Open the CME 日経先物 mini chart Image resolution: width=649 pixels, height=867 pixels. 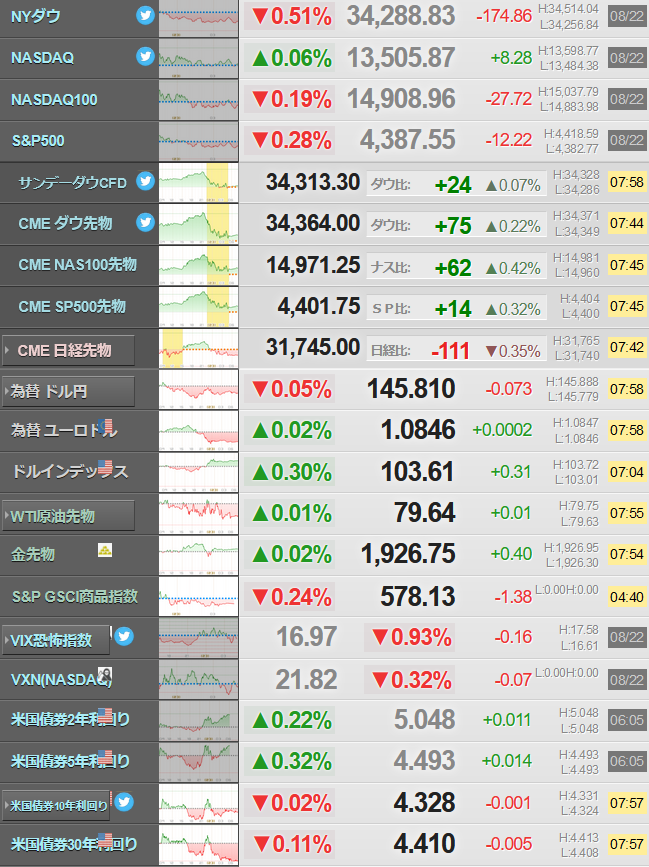(x=198, y=348)
